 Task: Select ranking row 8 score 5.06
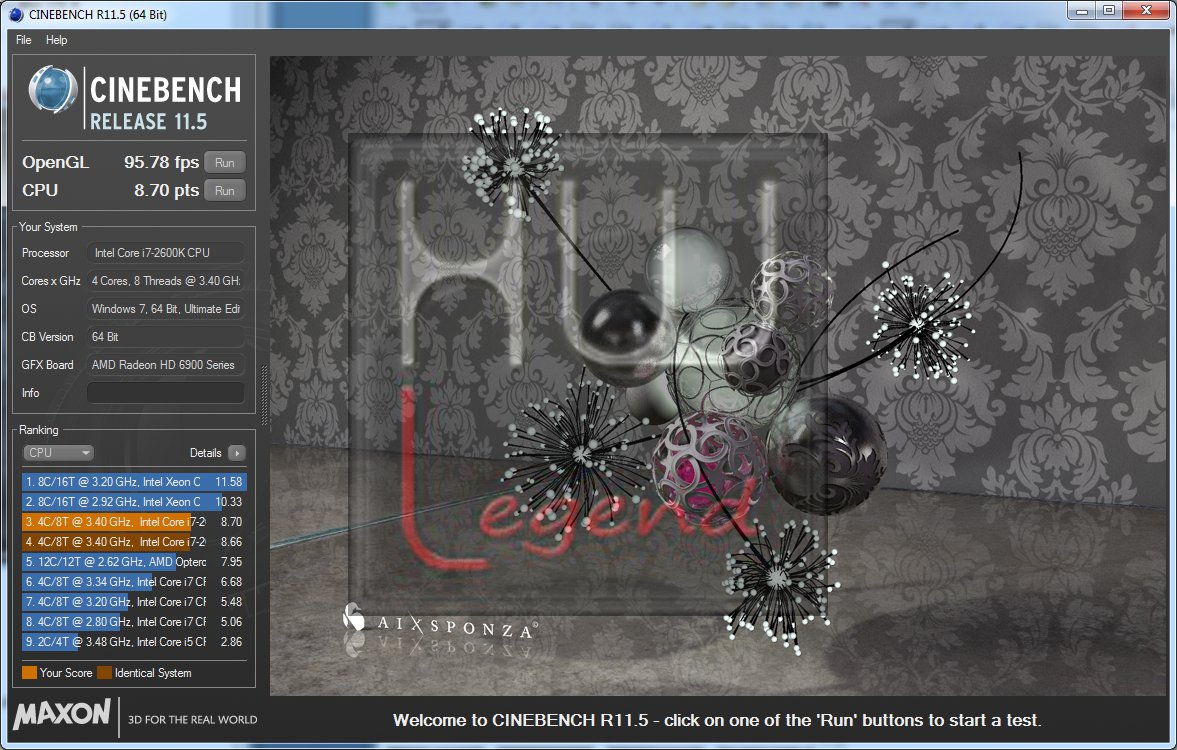coord(134,622)
